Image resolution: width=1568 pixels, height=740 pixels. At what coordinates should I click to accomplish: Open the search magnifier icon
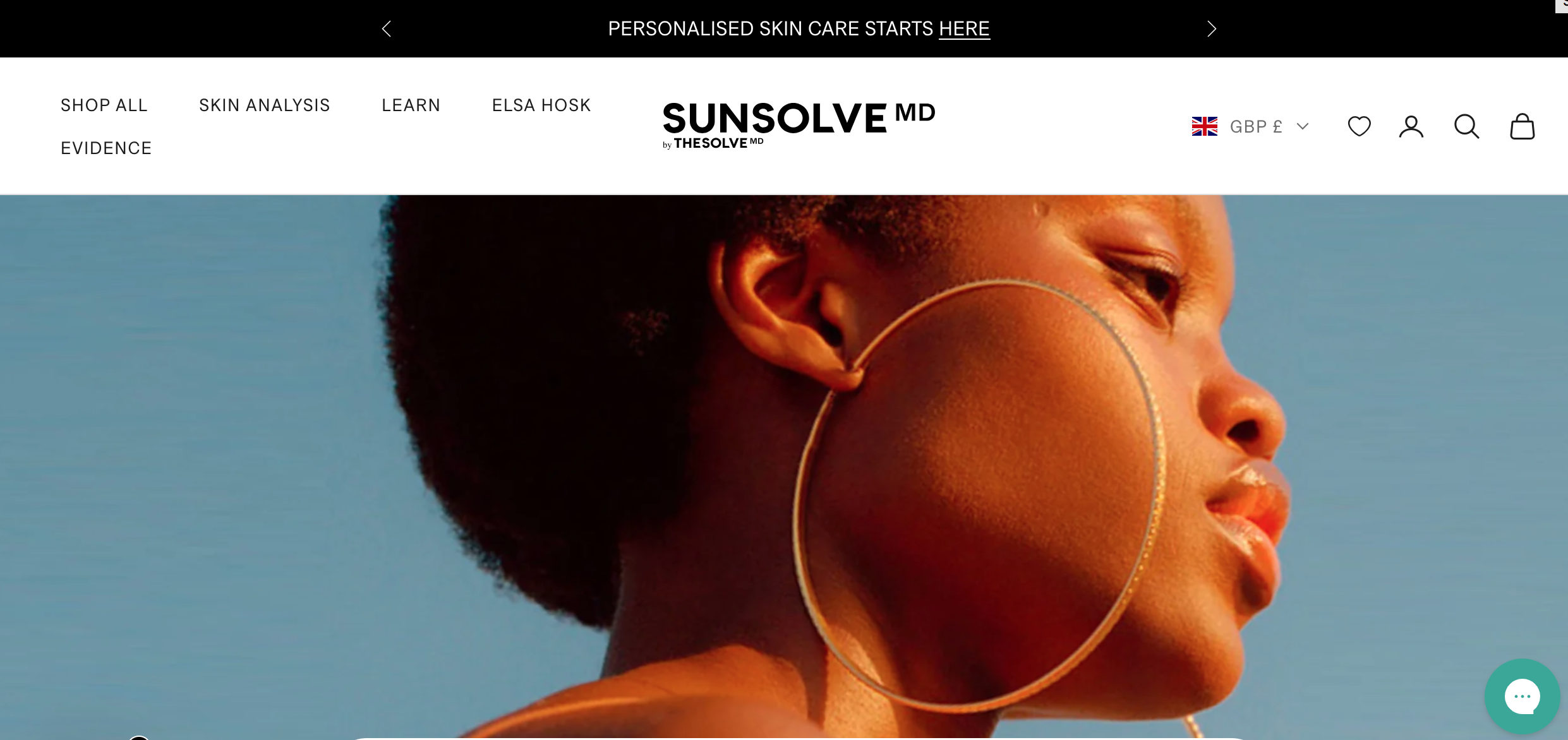pos(1466,126)
